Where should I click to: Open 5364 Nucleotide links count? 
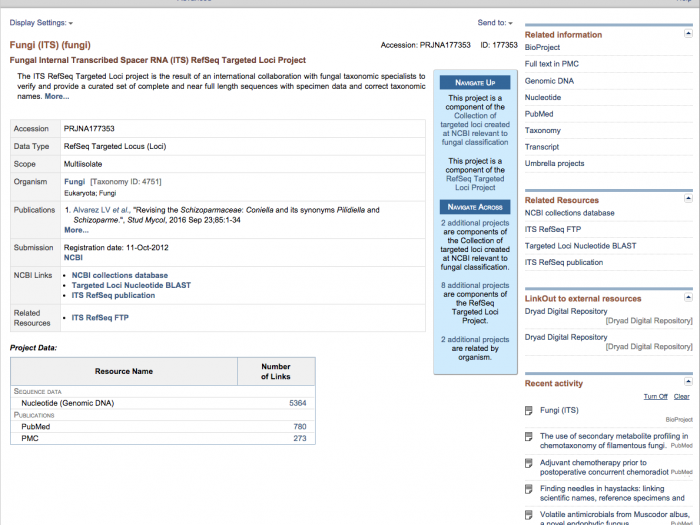pyautogui.click(x=297, y=403)
